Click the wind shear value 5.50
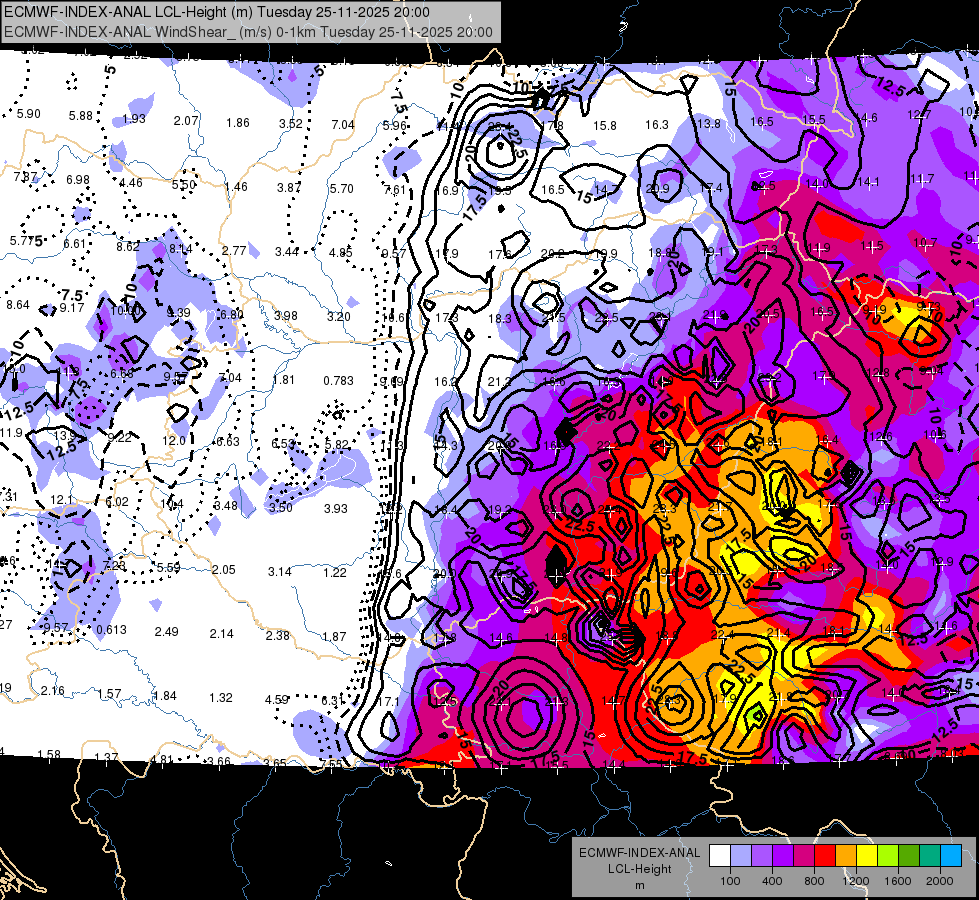979x900 pixels. (x=184, y=184)
